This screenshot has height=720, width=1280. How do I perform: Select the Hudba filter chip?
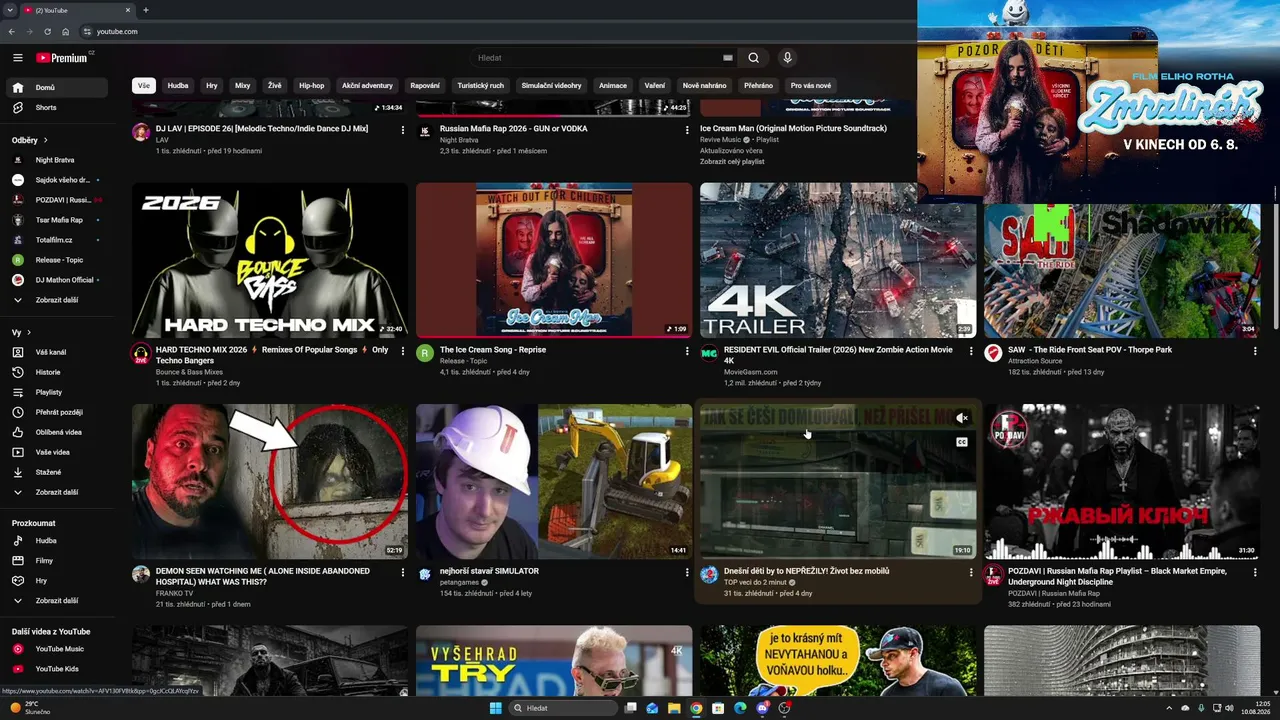178,85
